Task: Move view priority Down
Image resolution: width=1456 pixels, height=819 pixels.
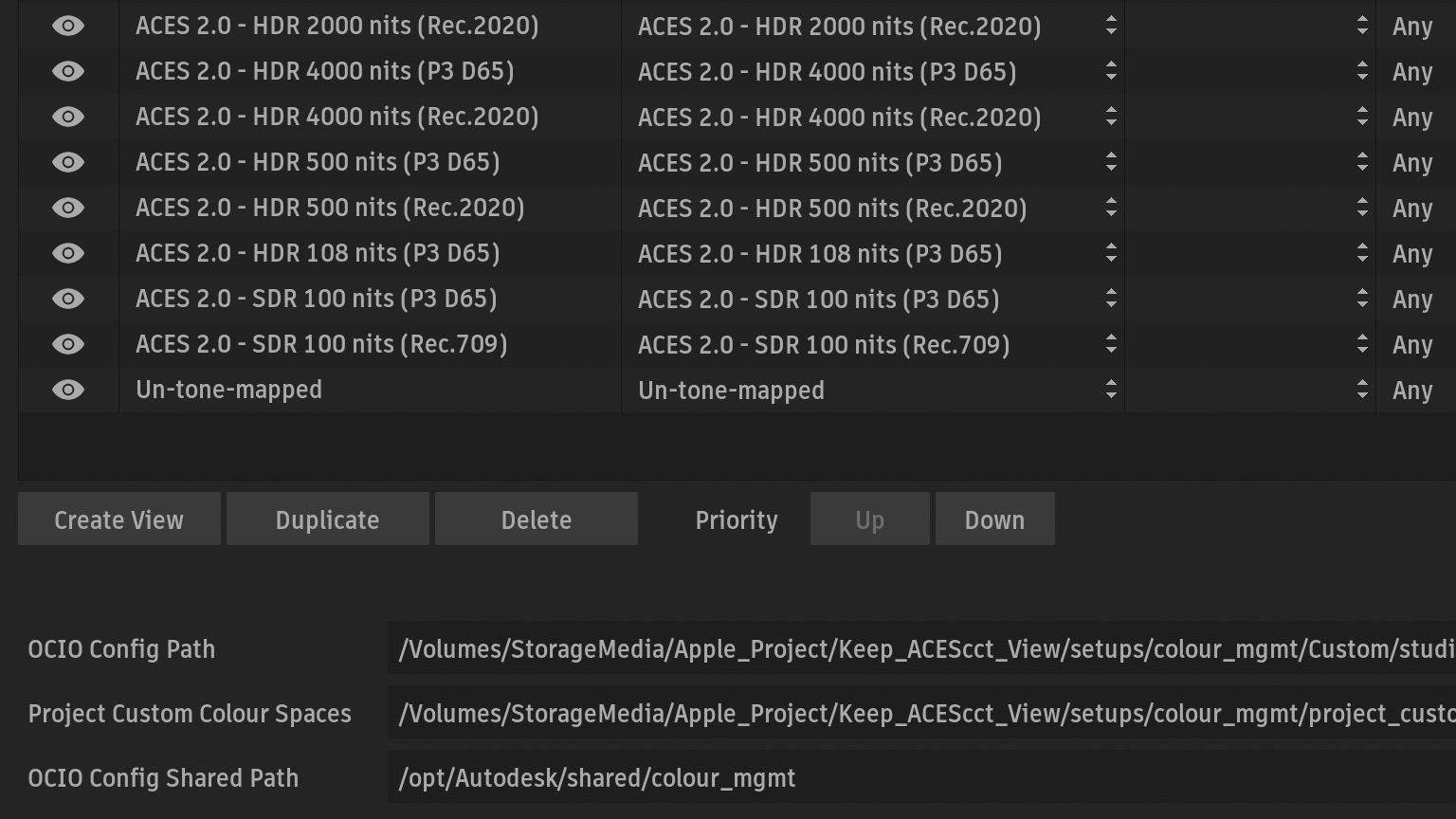Action: click(x=994, y=519)
